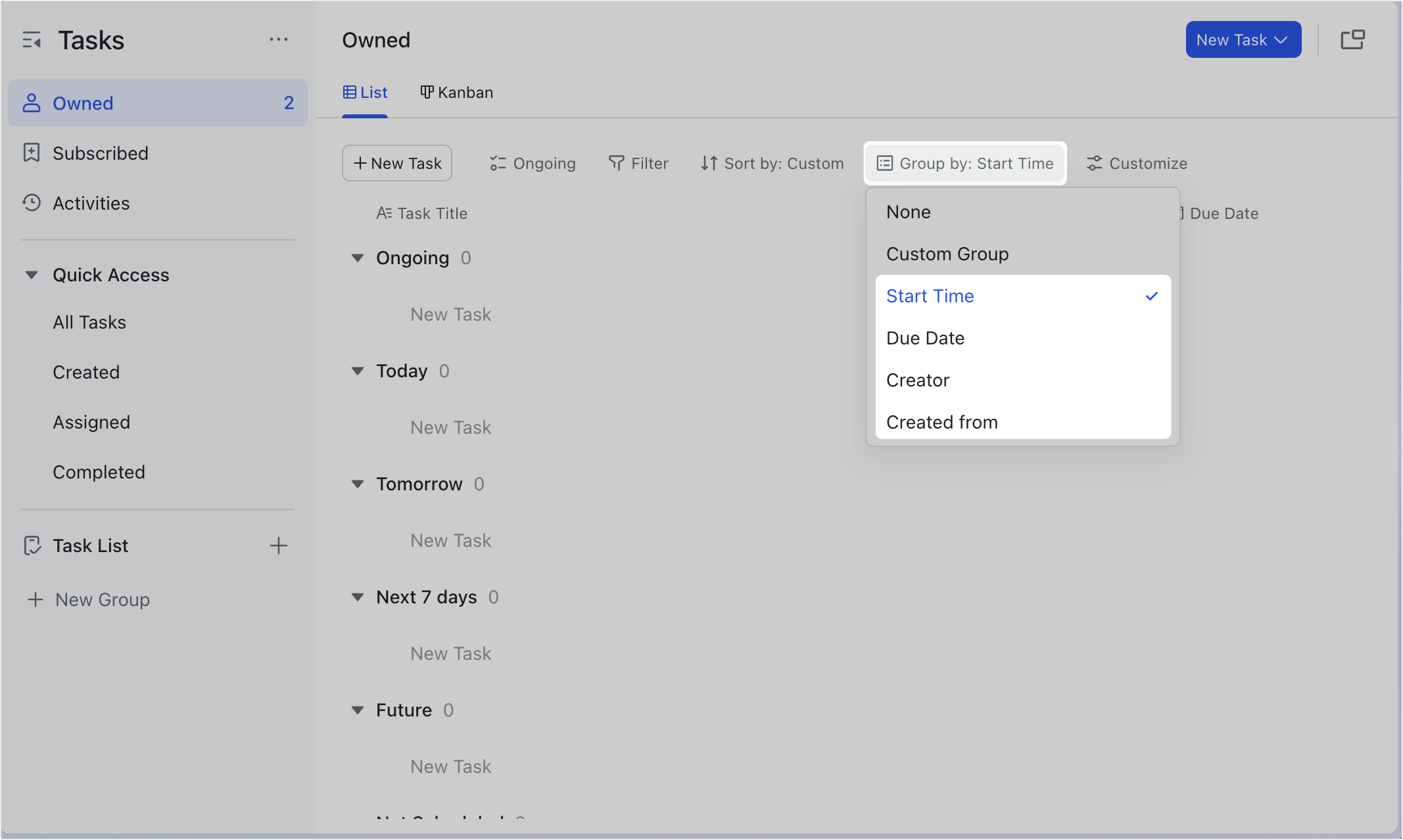Add New Task under Future group
Image resolution: width=1403 pixels, height=840 pixels.
click(451, 766)
